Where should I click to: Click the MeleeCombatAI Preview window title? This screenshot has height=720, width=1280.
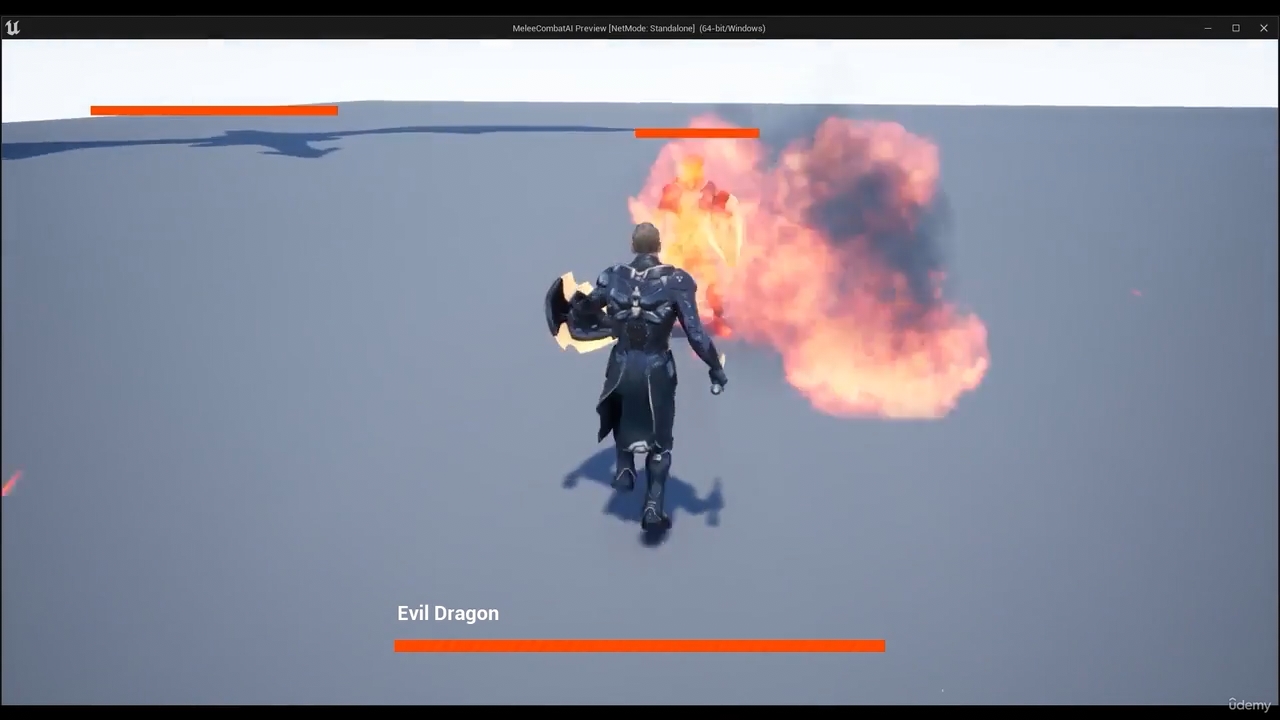(638, 28)
